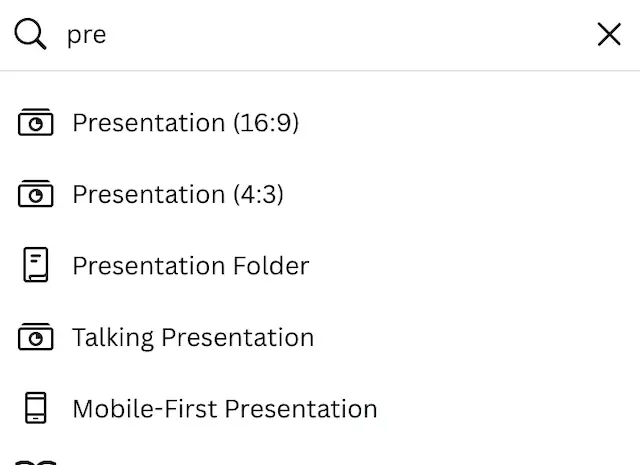
Task: Click the word "Mobile-First" in fifth suggestion
Action: tap(145, 409)
